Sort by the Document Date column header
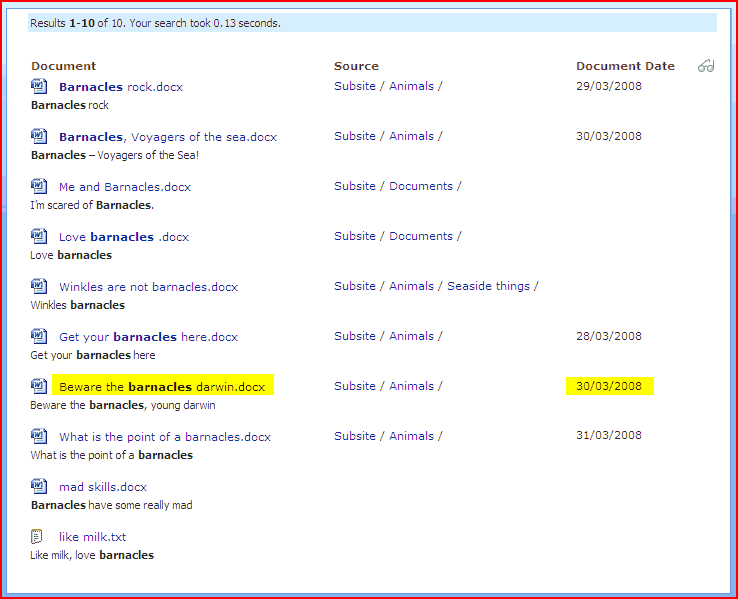The image size is (738, 599). coord(625,66)
